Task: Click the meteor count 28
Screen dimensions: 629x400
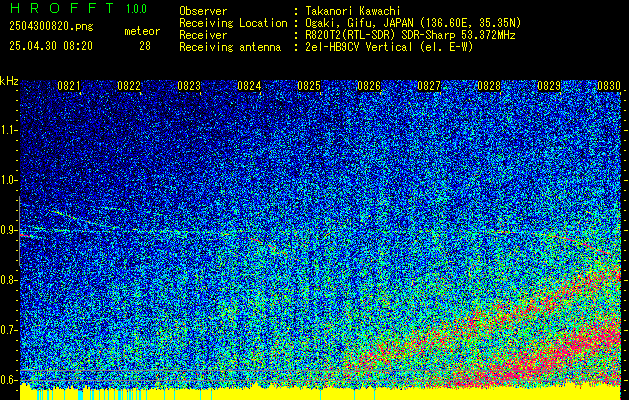Action: 145,46
